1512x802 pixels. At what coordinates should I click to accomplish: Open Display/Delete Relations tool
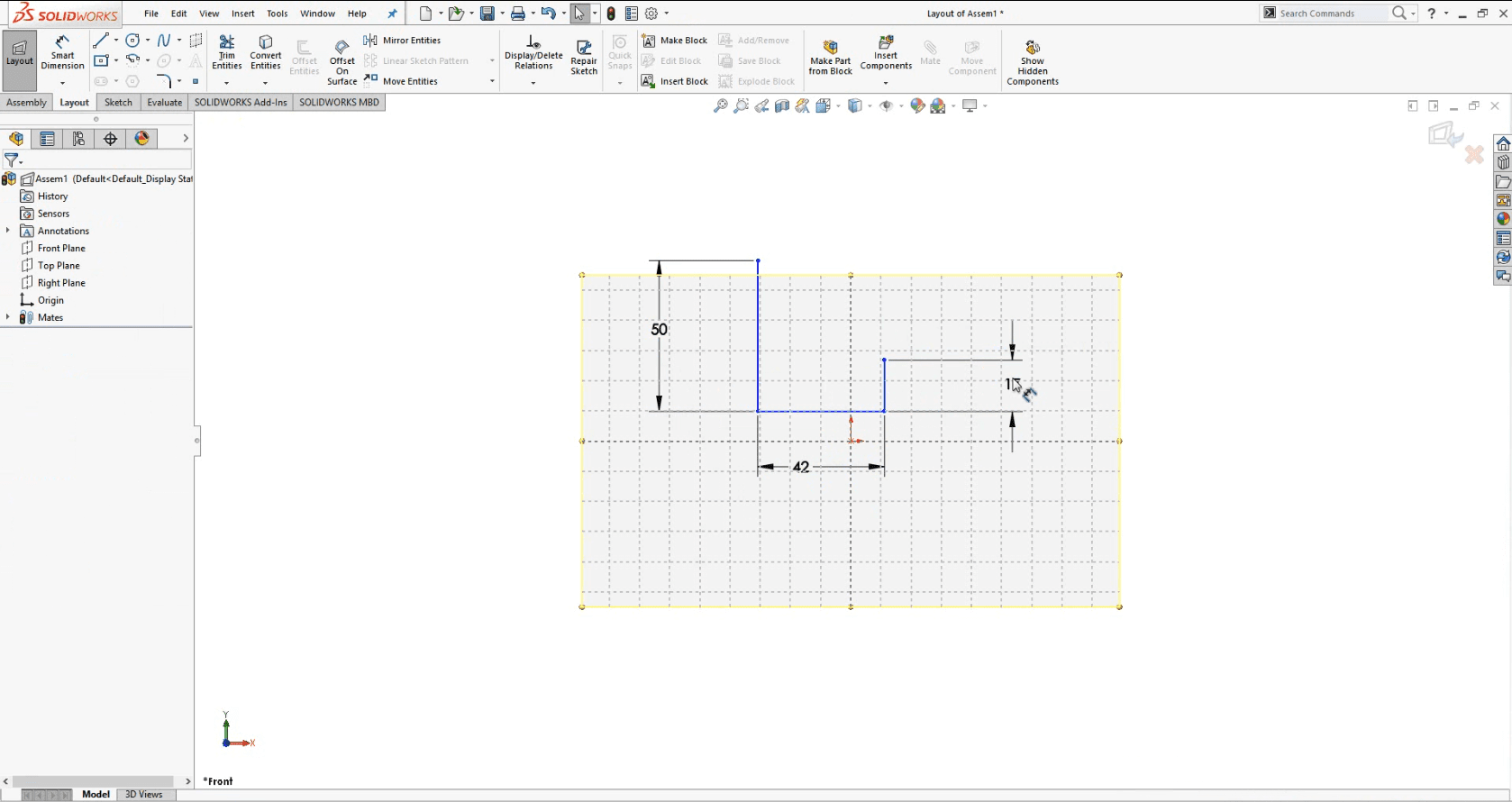[533, 53]
